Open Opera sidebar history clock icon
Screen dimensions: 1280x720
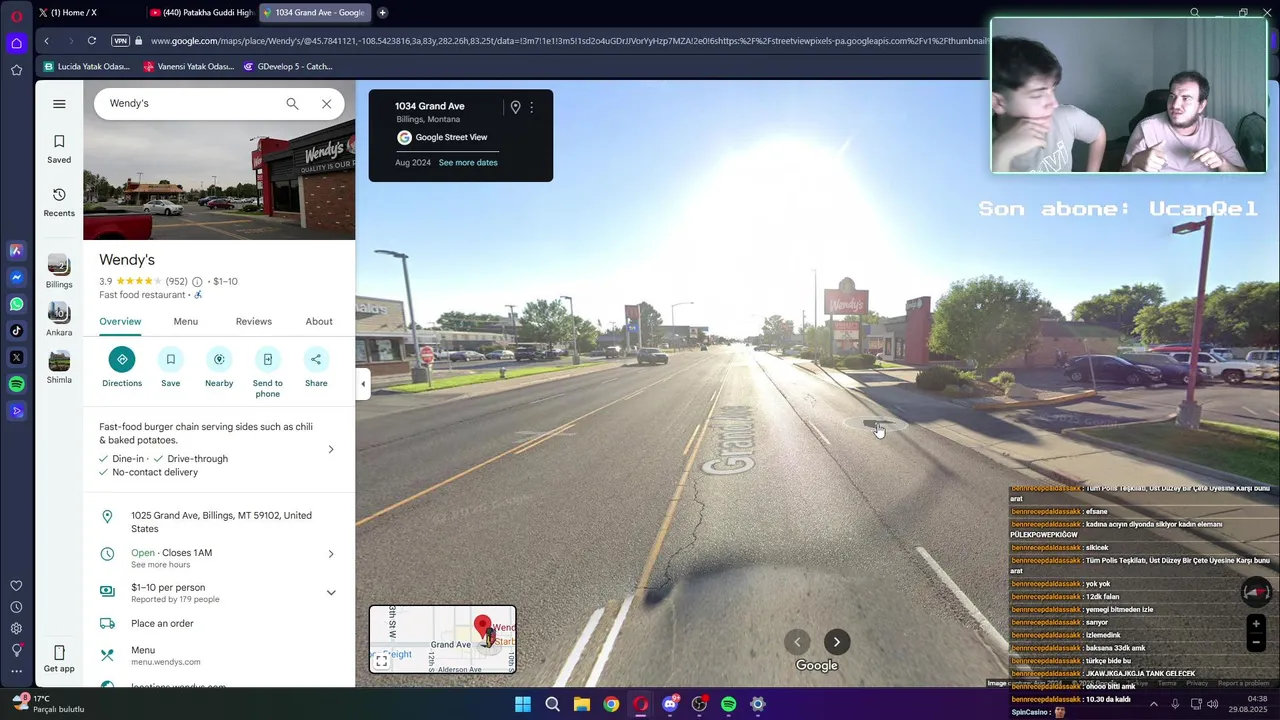click(x=16, y=607)
